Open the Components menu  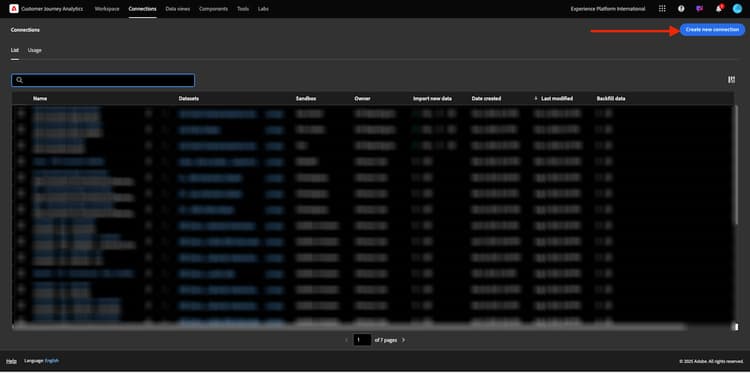point(213,9)
